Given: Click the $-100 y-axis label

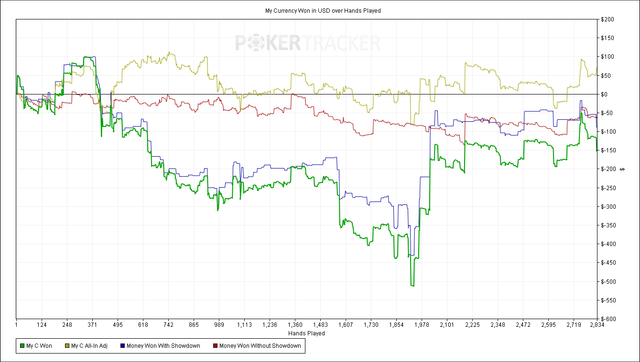Looking at the screenshot, I should point(608,132).
